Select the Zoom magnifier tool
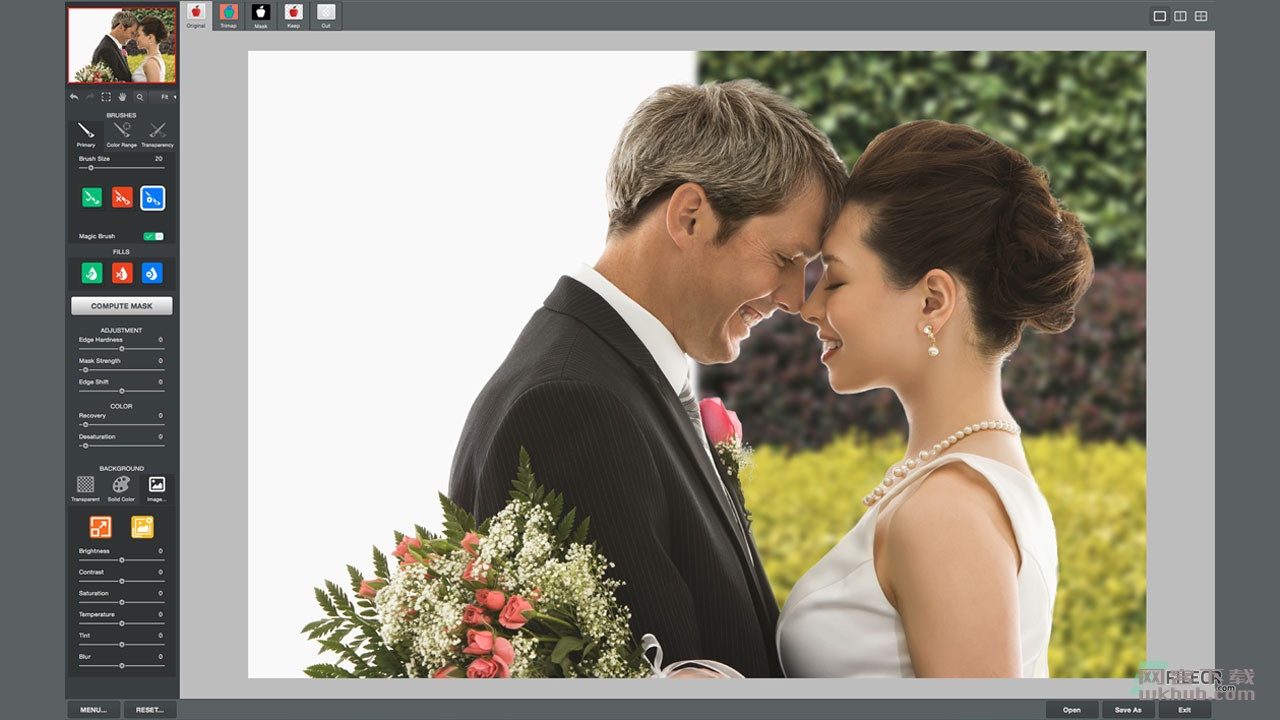Image resolution: width=1280 pixels, height=720 pixels. (139, 97)
